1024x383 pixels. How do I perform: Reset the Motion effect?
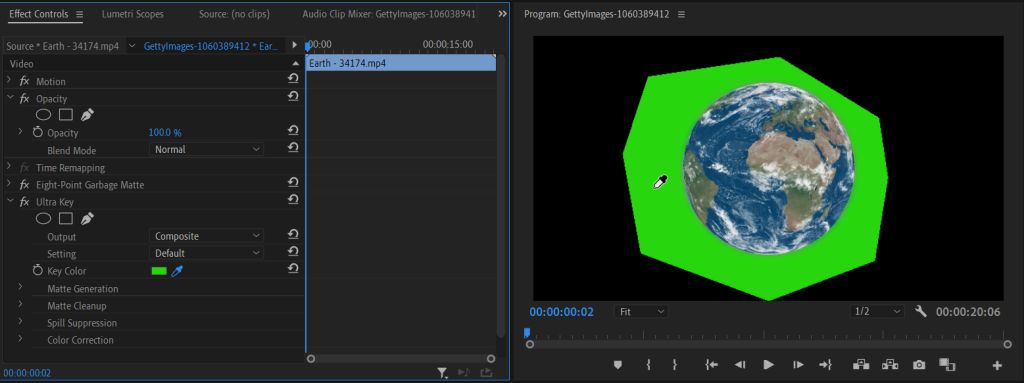[x=293, y=78]
